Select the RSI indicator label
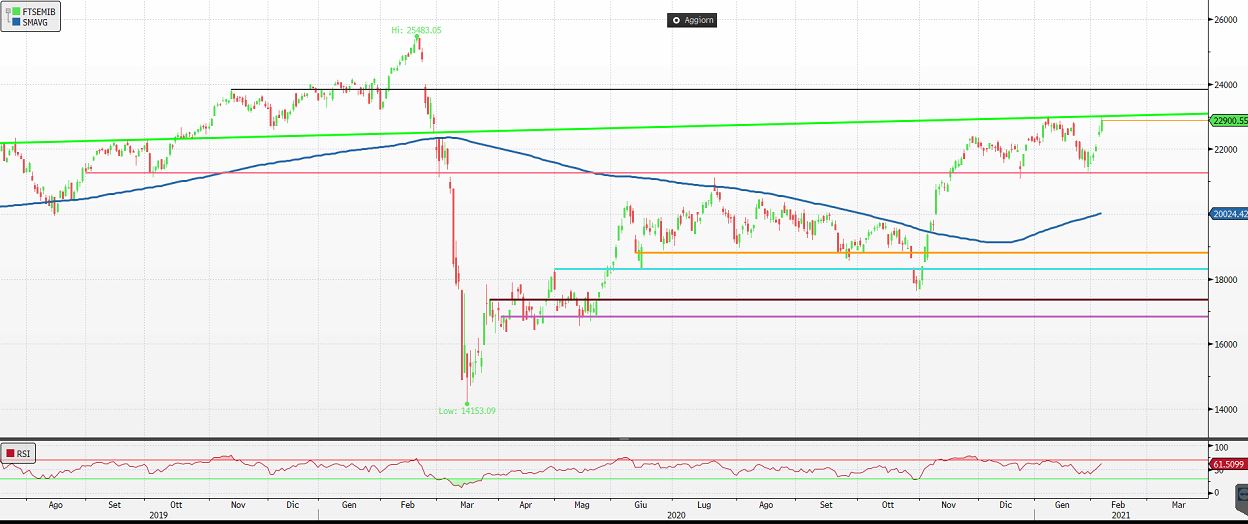 (22, 453)
